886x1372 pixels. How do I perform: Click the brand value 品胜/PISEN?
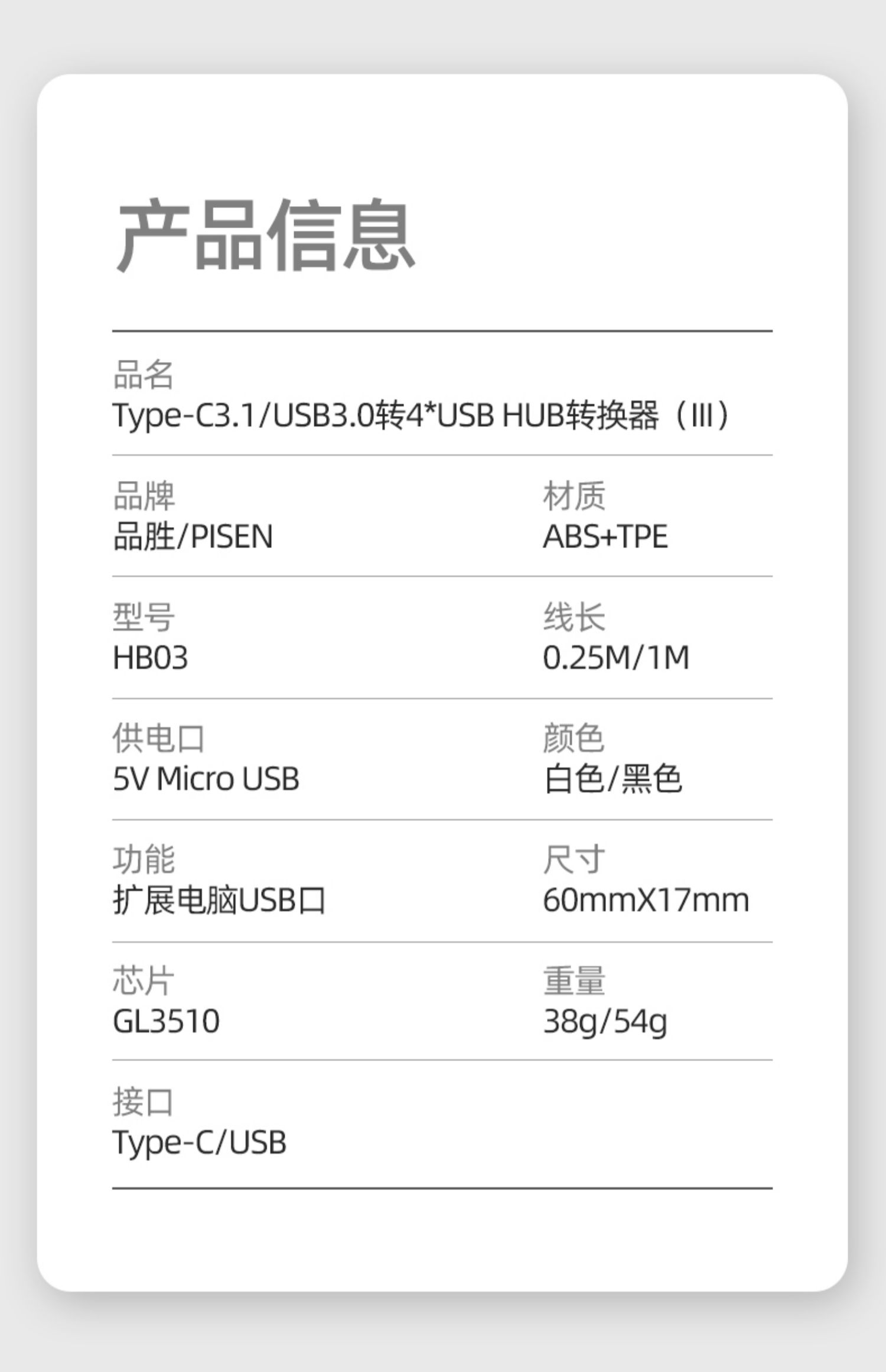coord(193,537)
